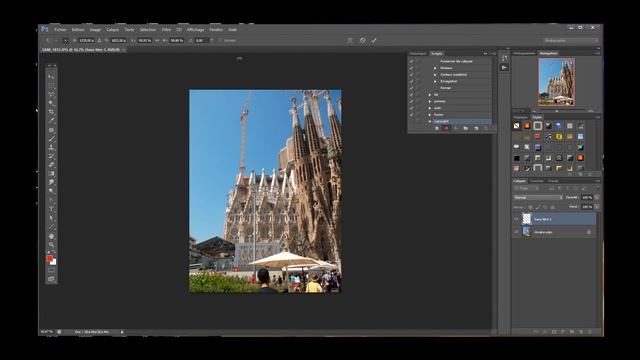Select the Hand tool
Image resolution: width=640 pixels, height=360 pixels.
51,236
